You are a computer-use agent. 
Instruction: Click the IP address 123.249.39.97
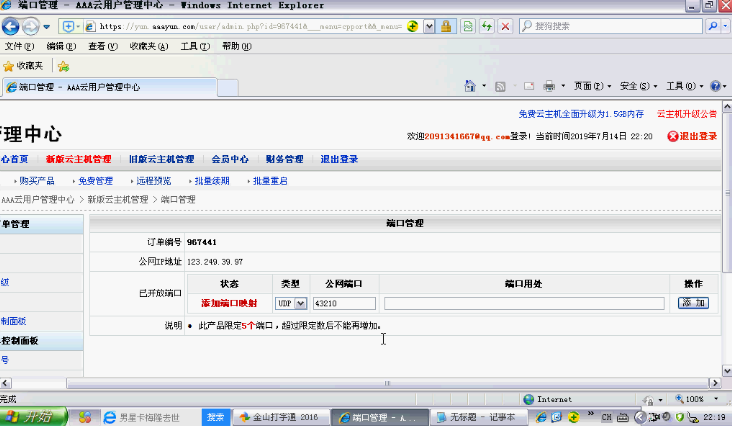coord(215,262)
